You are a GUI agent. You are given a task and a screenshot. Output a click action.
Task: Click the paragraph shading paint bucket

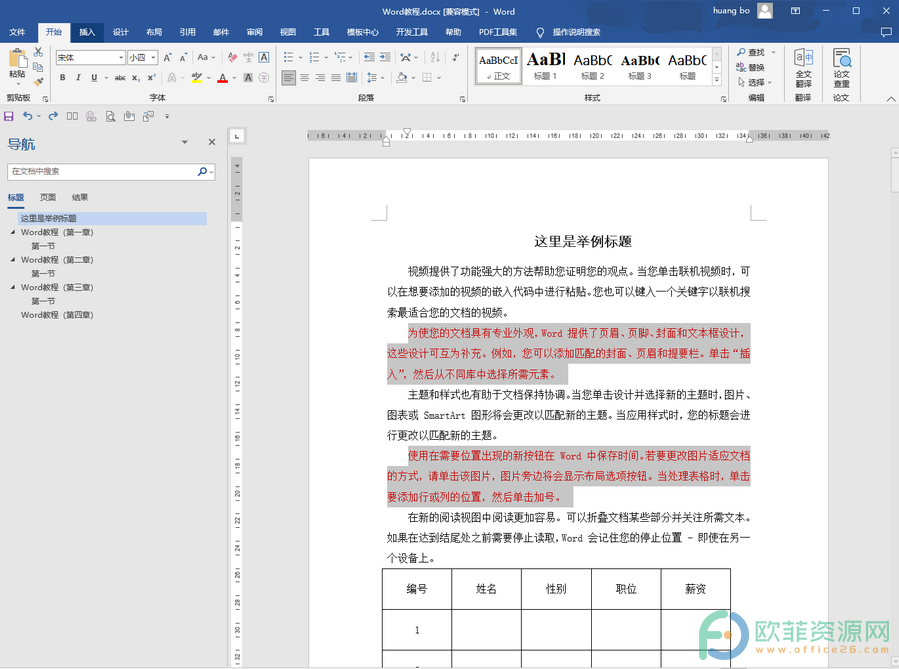401,77
